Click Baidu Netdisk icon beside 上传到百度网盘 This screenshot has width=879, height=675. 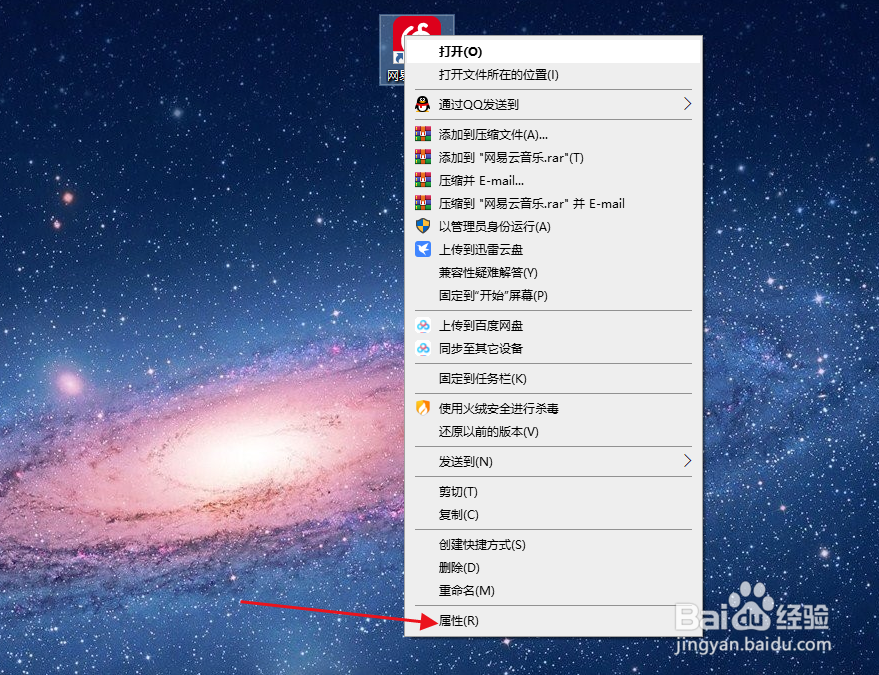(x=423, y=325)
